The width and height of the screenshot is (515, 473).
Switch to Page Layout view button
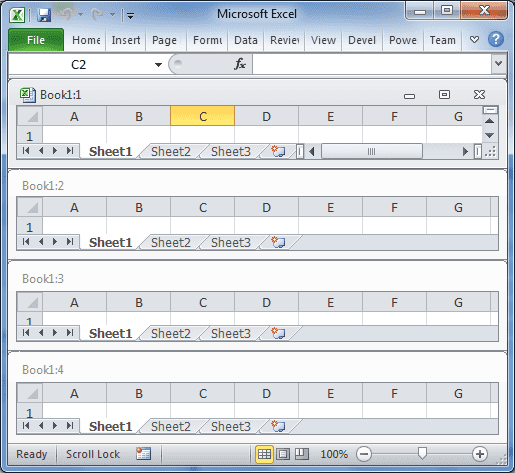(283, 454)
